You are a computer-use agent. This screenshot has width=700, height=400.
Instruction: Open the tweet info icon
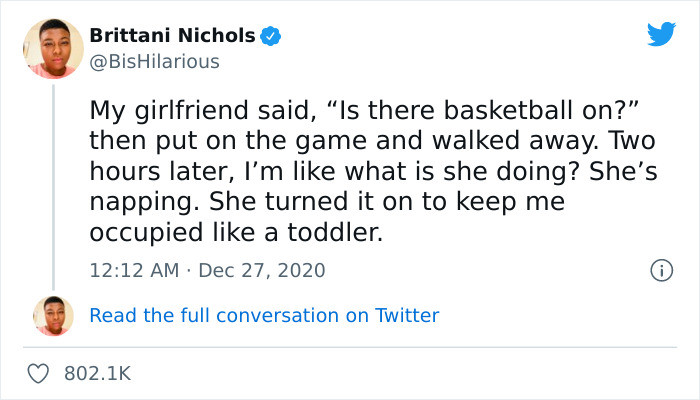pyautogui.click(x=660, y=270)
